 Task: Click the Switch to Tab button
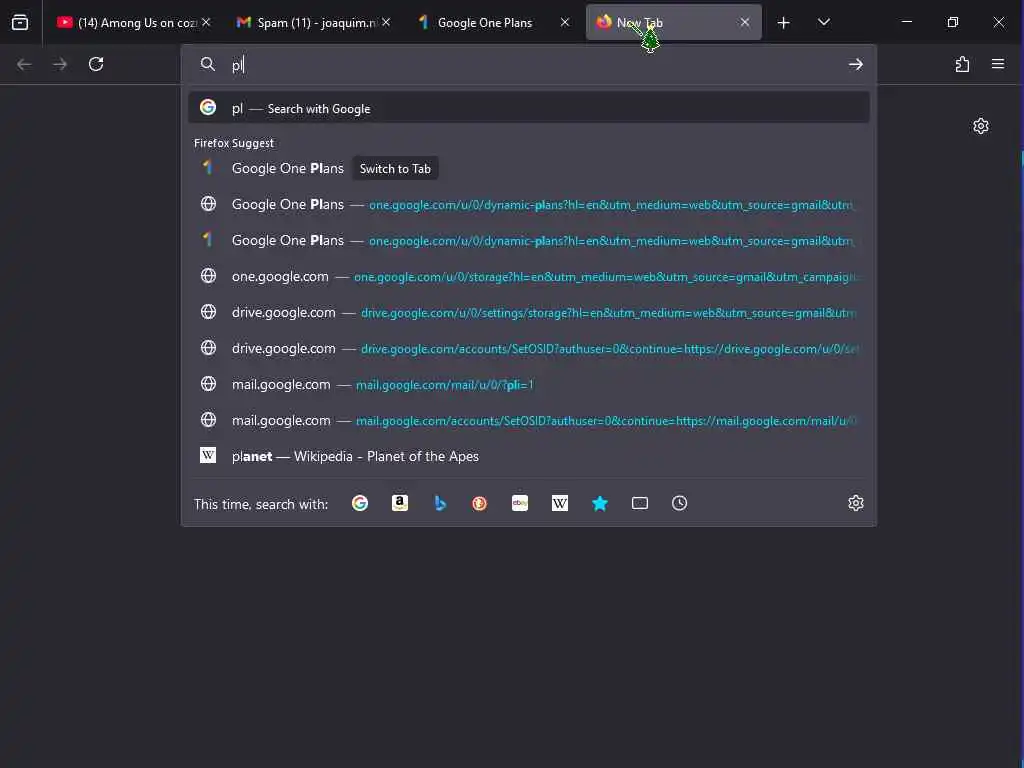(395, 168)
